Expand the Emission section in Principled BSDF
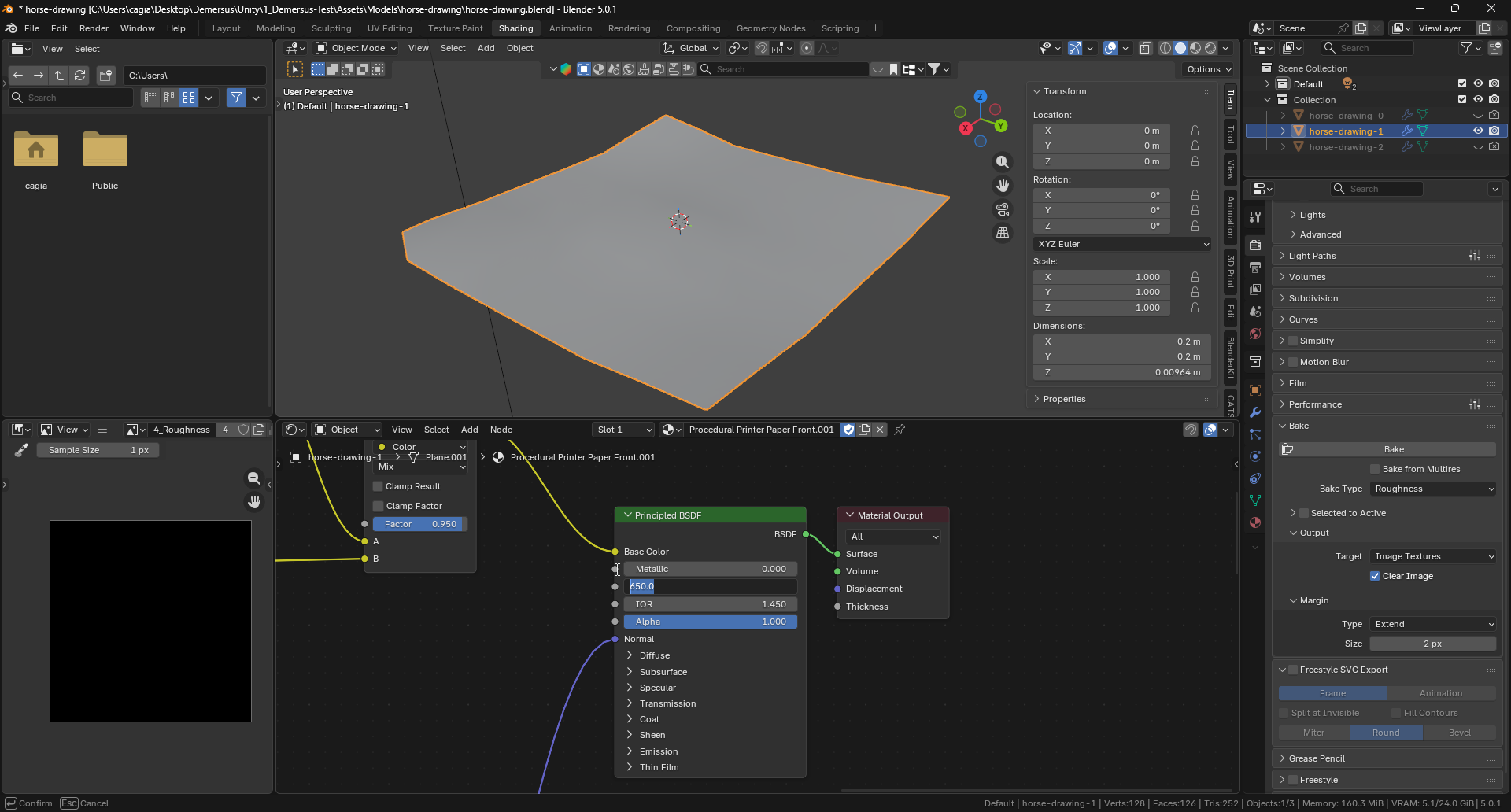1511x812 pixels. pos(658,751)
